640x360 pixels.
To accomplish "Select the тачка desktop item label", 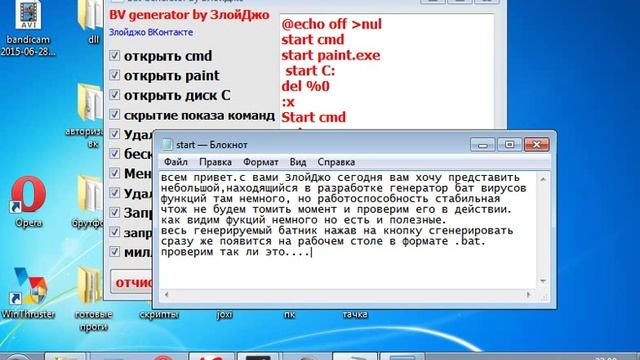I will click(x=355, y=315).
